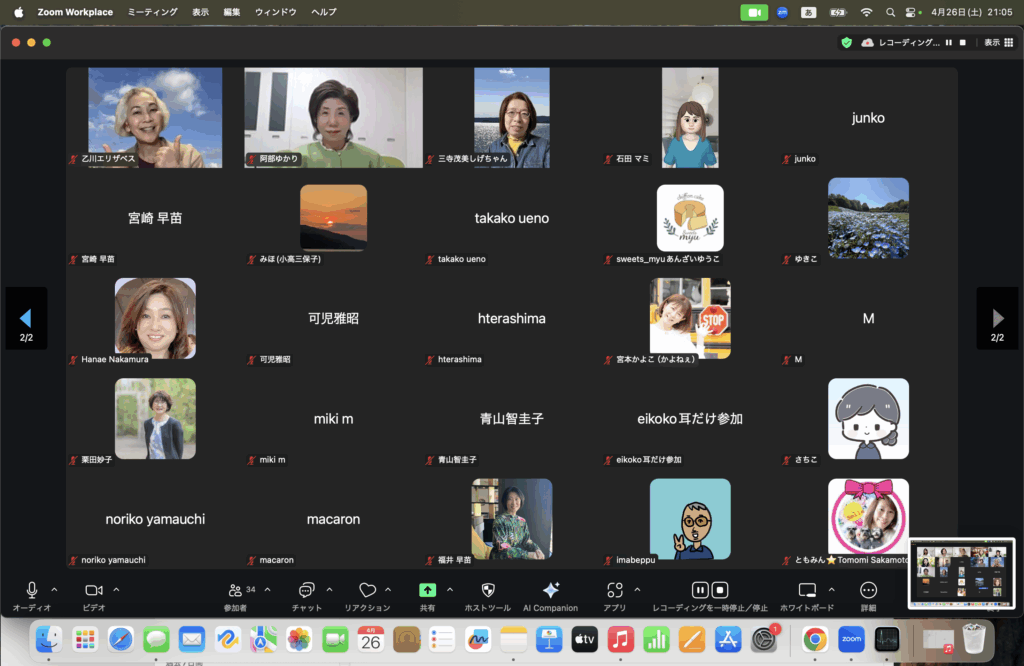The width and height of the screenshot is (1024, 666).
Task: Open the アプリ apps icon
Action: coord(614,591)
